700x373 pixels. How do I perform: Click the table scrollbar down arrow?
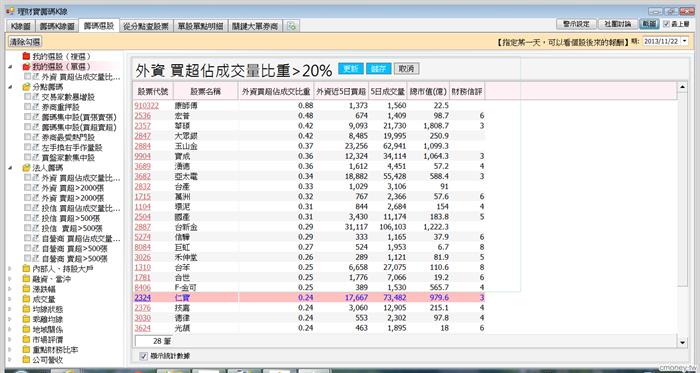click(x=683, y=342)
